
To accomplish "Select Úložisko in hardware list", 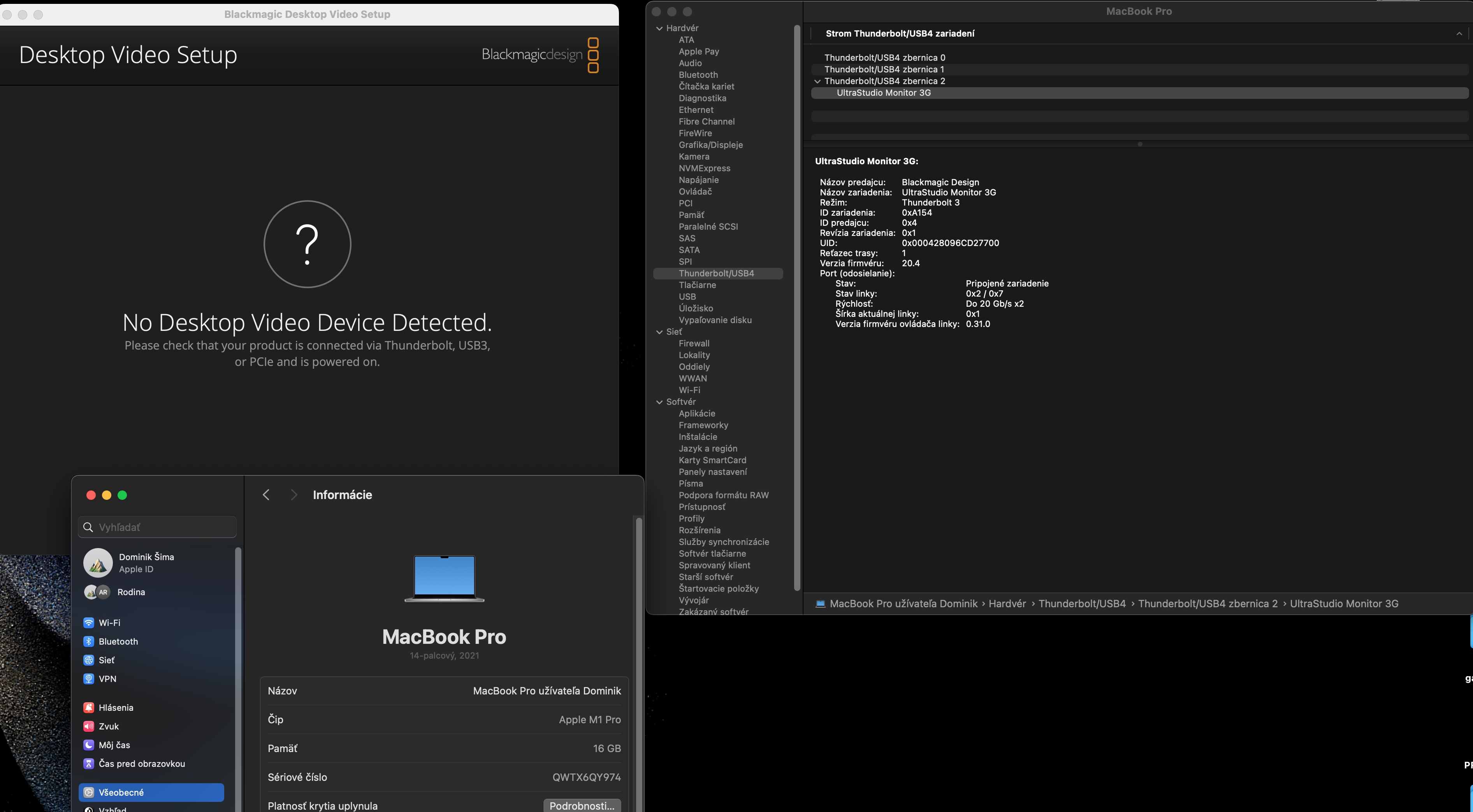I will pos(695,308).
